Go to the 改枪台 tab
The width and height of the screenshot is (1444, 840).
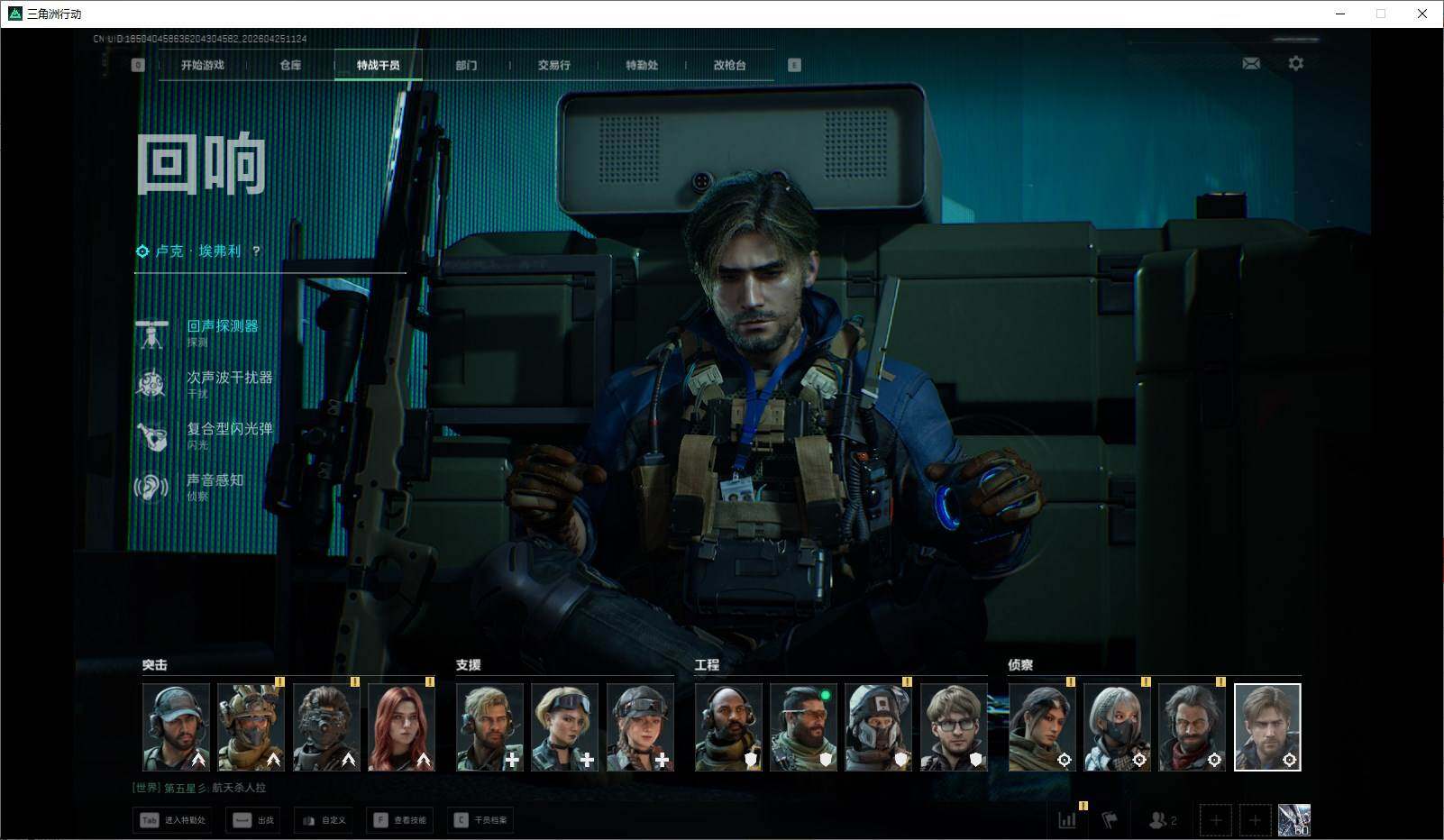(x=729, y=65)
